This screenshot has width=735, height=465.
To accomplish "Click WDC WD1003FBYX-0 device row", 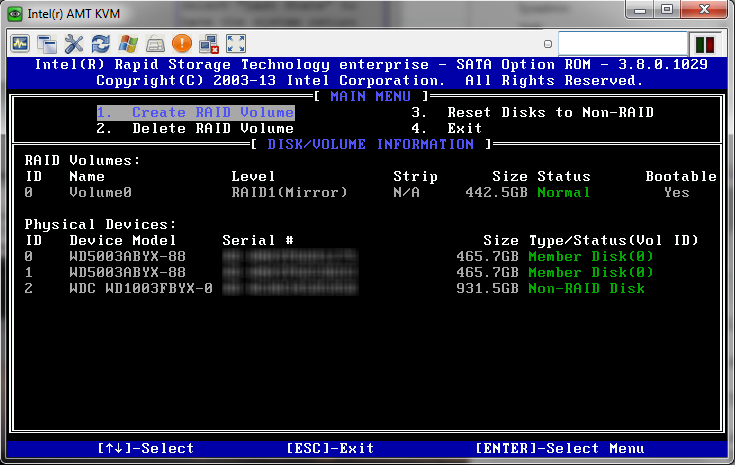I will [334, 289].
